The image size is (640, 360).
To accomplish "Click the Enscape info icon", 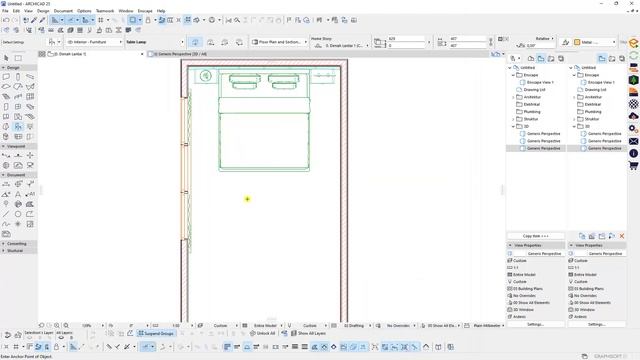I will click(633, 153).
